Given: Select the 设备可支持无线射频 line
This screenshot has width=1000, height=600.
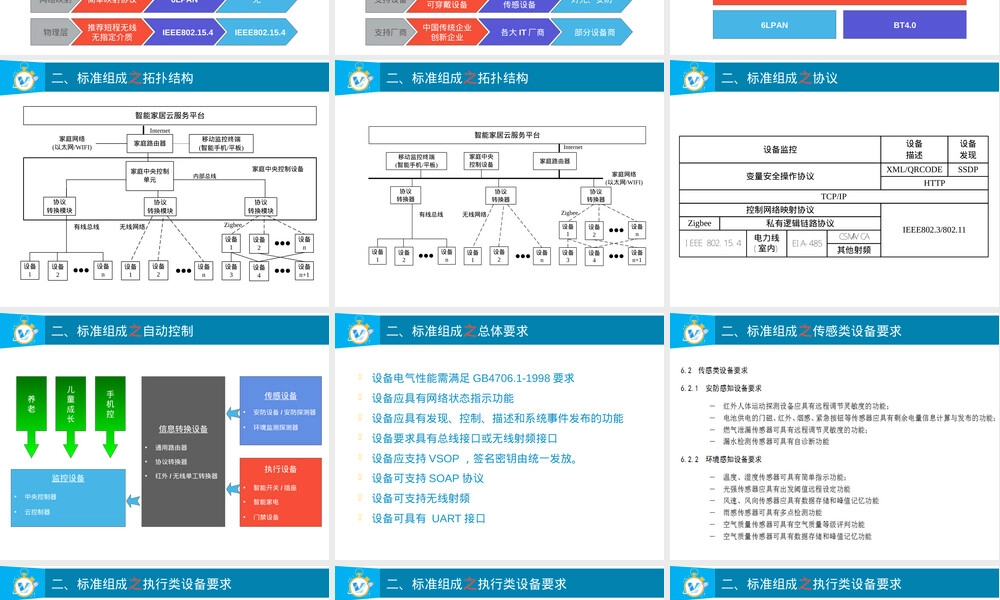Looking at the screenshot, I should click(x=420, y=499).
